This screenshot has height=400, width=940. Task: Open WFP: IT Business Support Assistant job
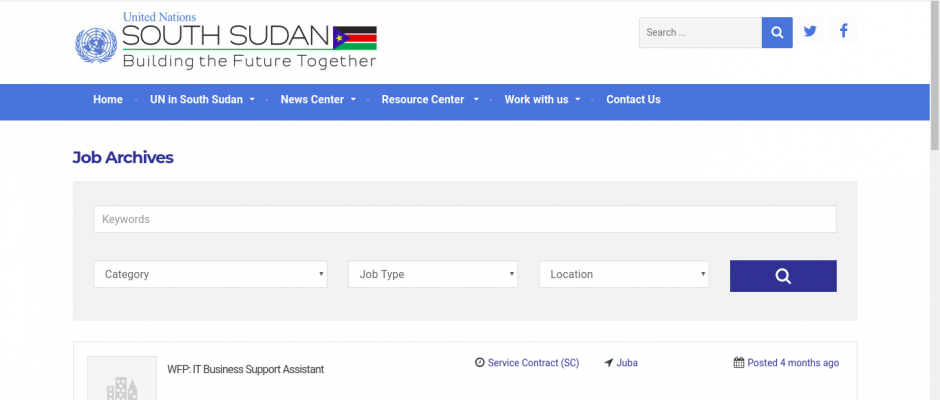click(x=246, y=369)
